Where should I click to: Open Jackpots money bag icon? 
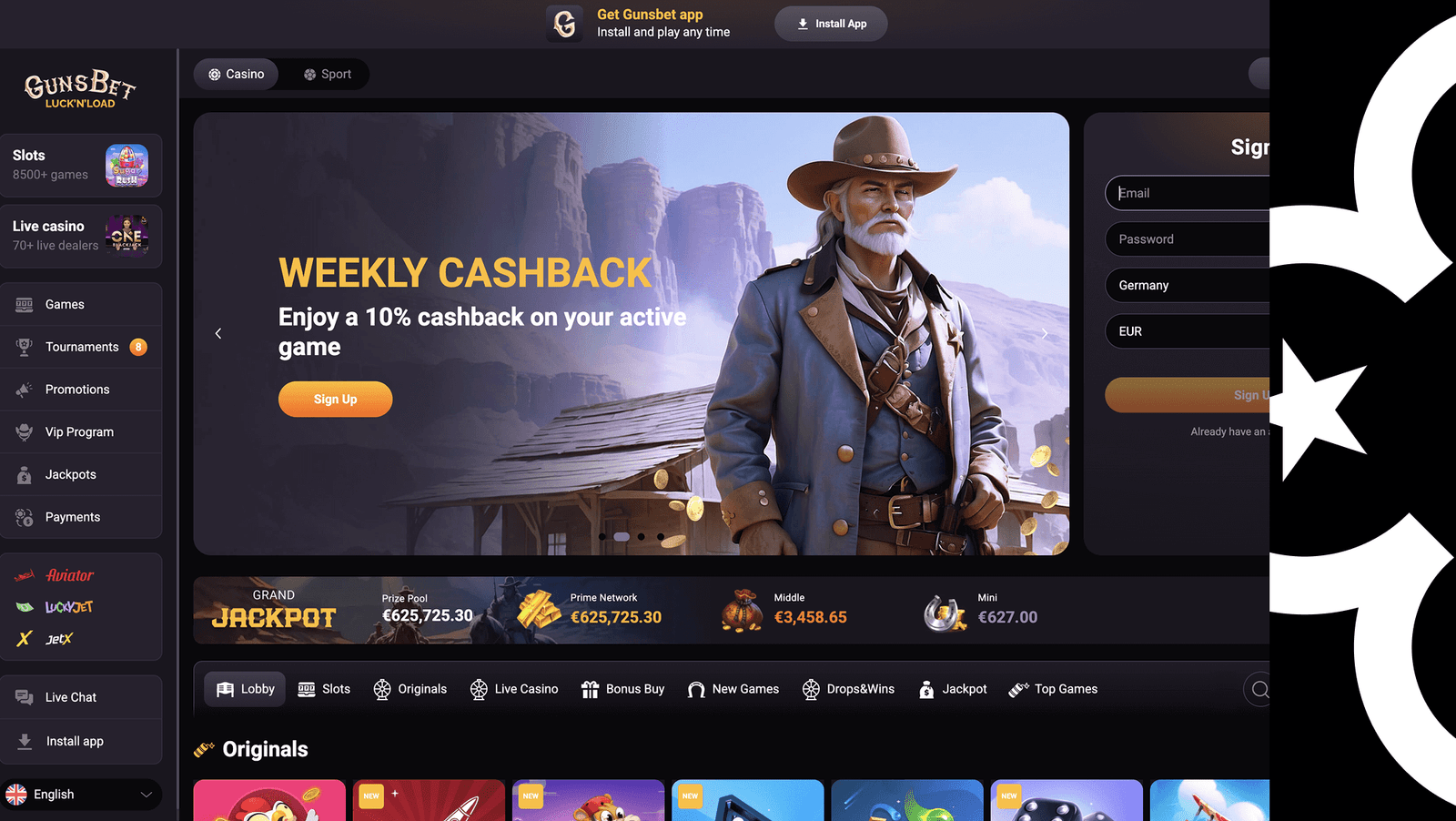[25, 474]
